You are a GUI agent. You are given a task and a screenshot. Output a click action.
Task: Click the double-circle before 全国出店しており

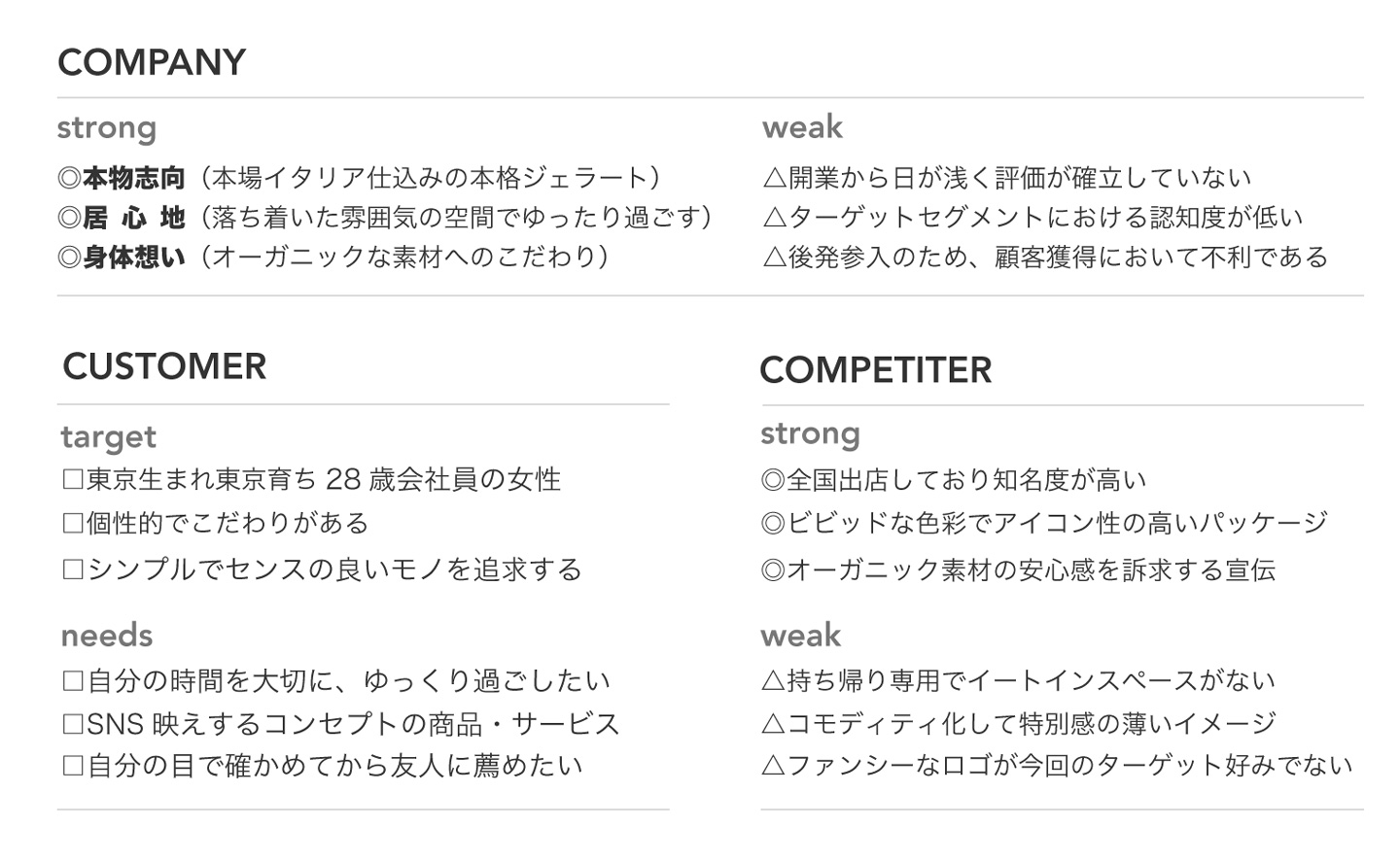(773, 480)
